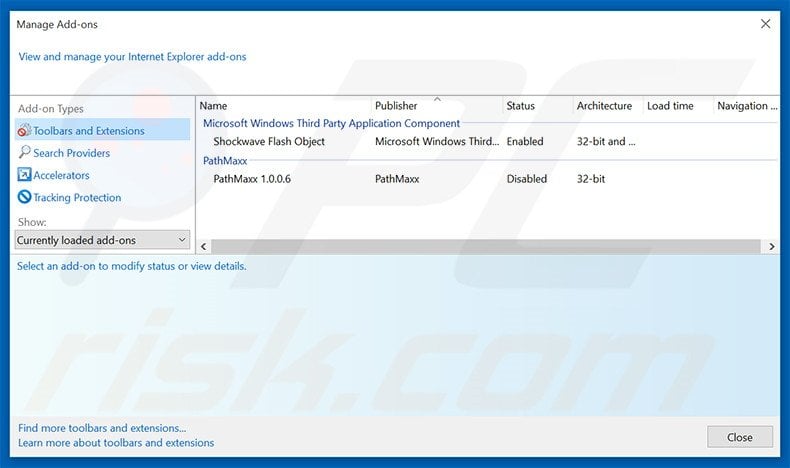Click the 32-bit architecture cell of PathMaxx
790x468 pixels.
pos(591,179)
